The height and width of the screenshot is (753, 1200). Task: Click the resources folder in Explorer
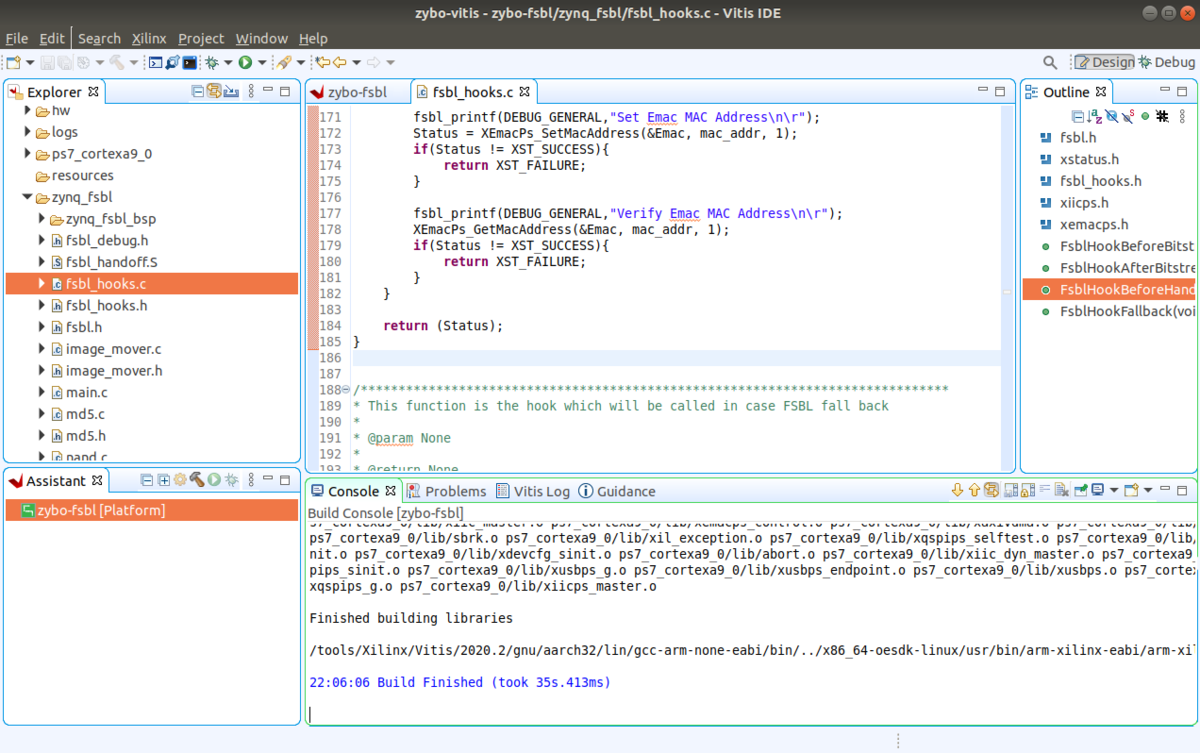(83, 175)
